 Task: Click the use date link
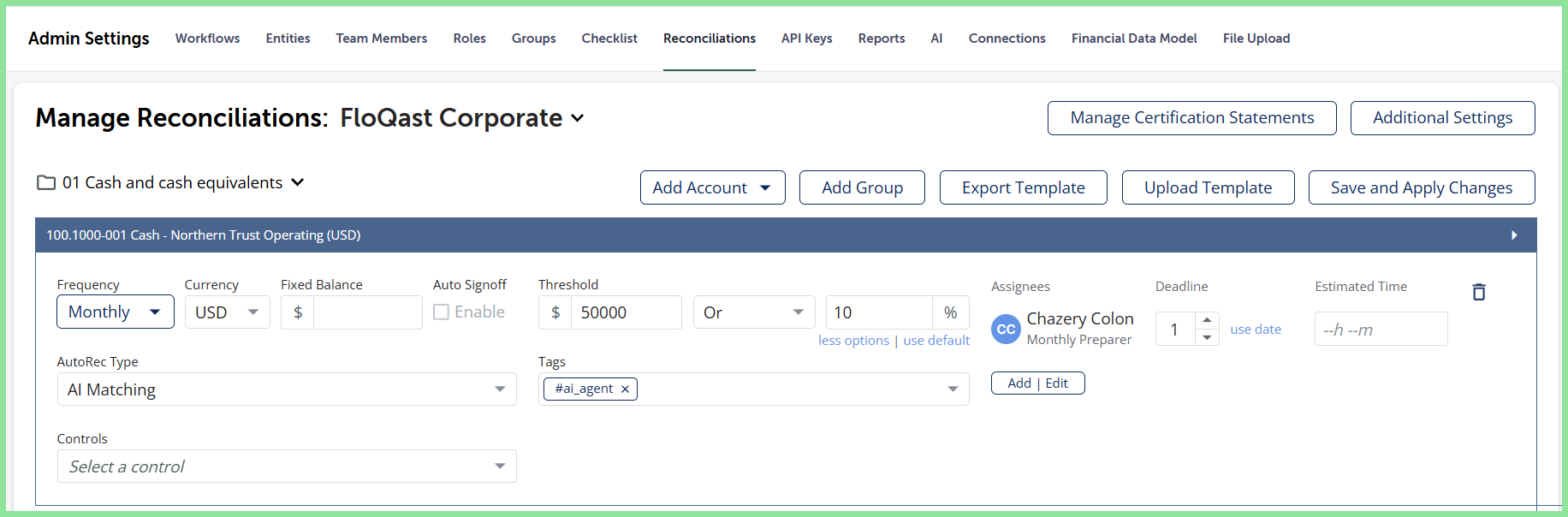point(1256,330)
